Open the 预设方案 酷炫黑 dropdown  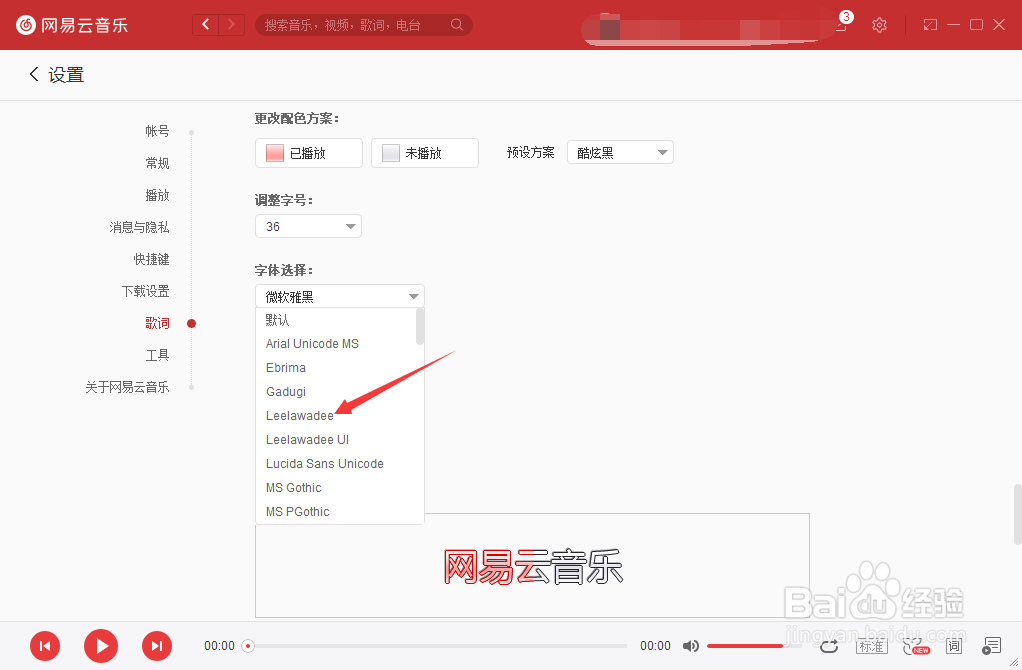[x=620, y=153]
